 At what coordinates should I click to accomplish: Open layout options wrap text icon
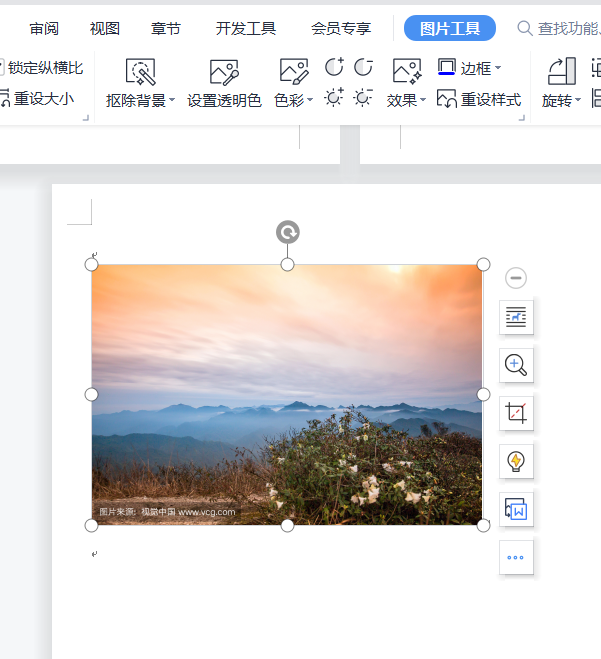516,317
